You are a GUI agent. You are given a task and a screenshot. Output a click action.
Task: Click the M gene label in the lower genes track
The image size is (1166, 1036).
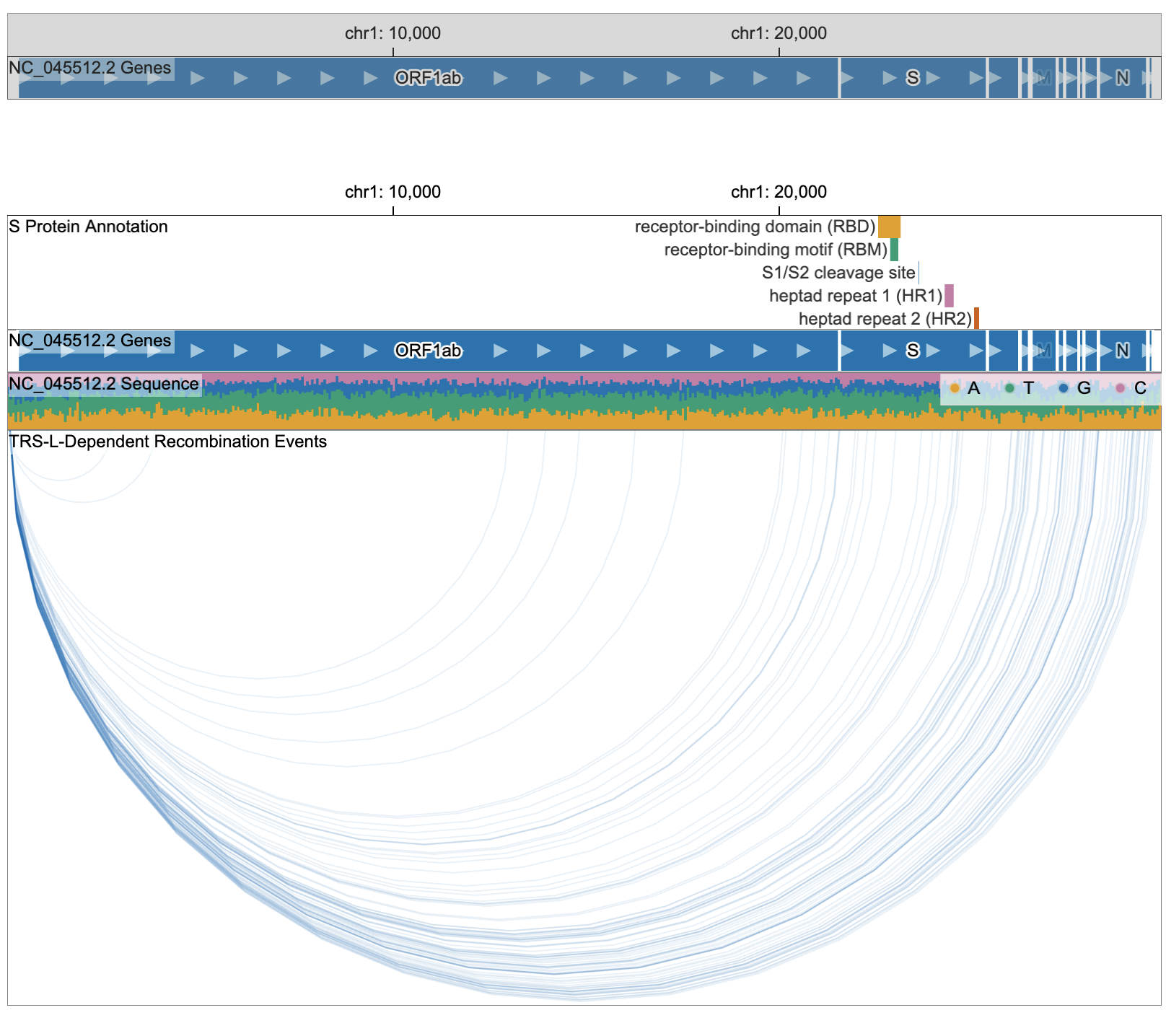(1043, 351)
